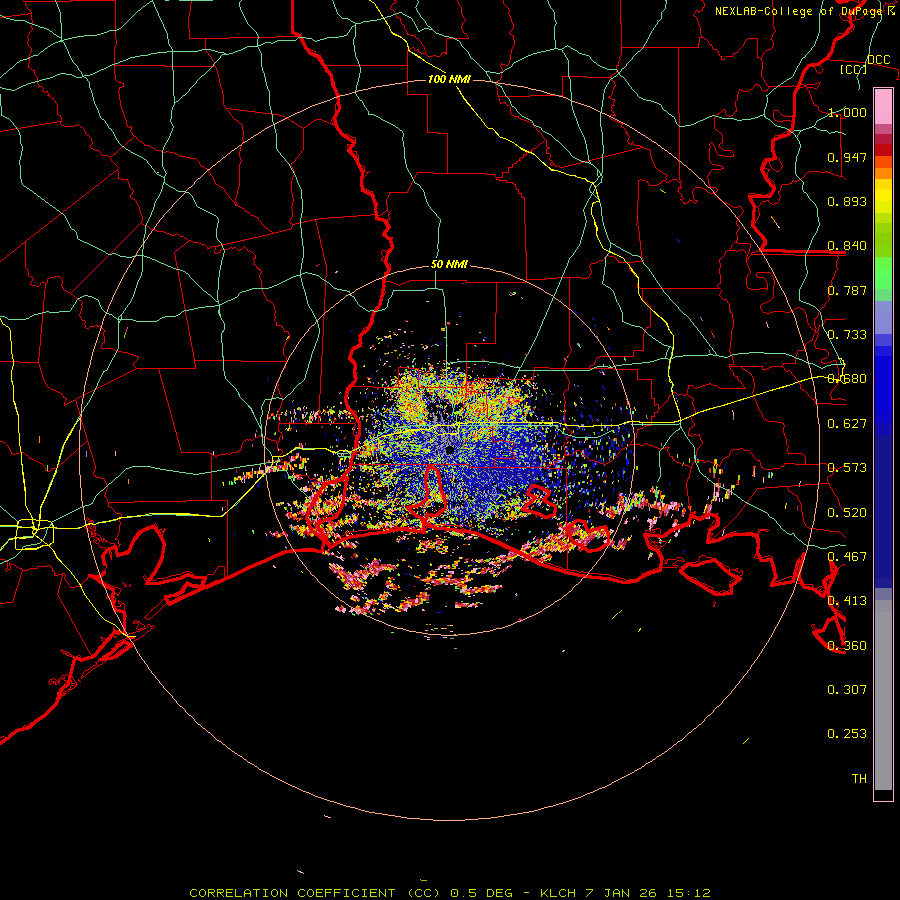The image size is (900, 900).
Task: Select the 0.573 colorbar value label
Action: [x=847, y=468]
